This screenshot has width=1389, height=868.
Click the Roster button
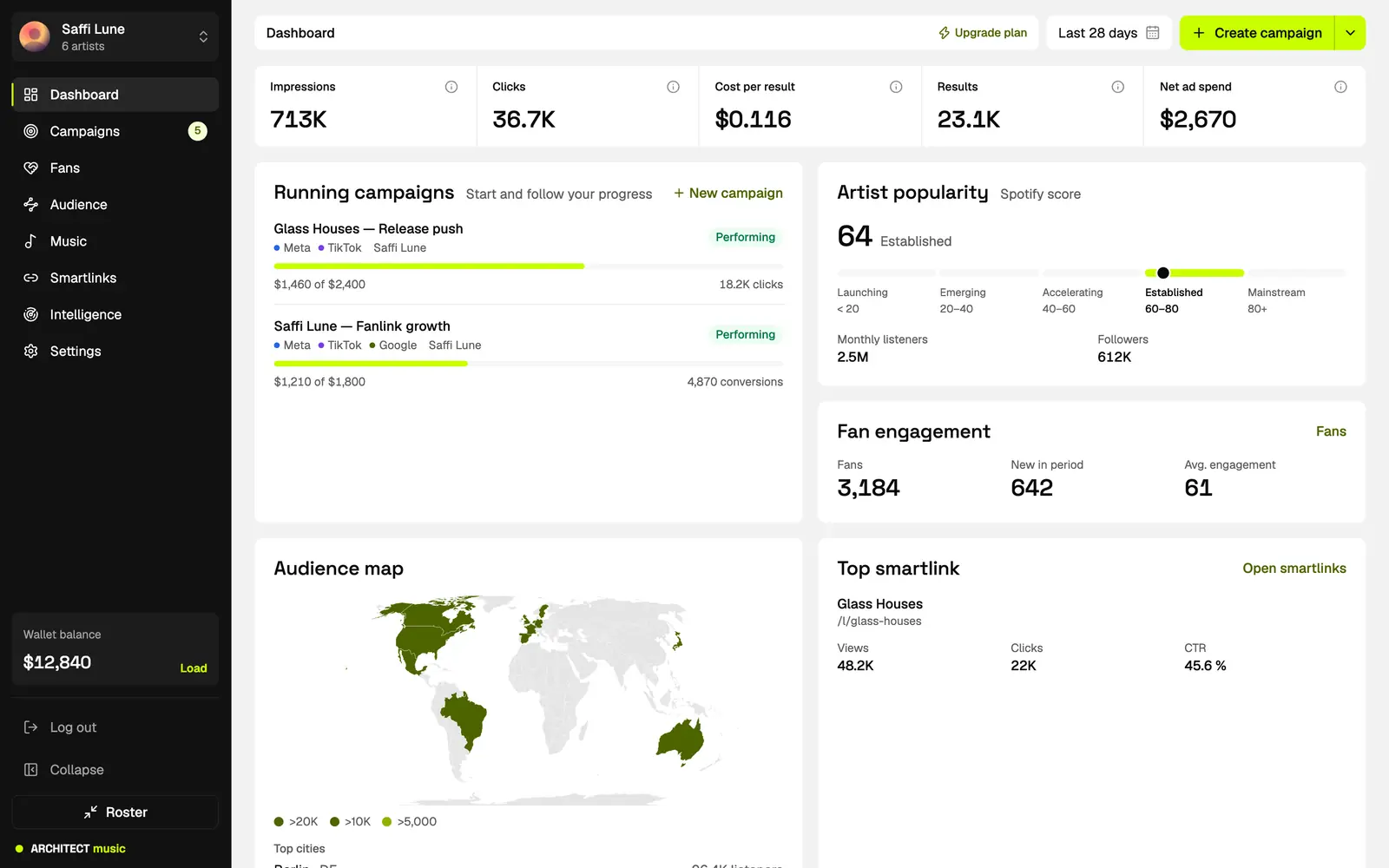tap(115, 812)
